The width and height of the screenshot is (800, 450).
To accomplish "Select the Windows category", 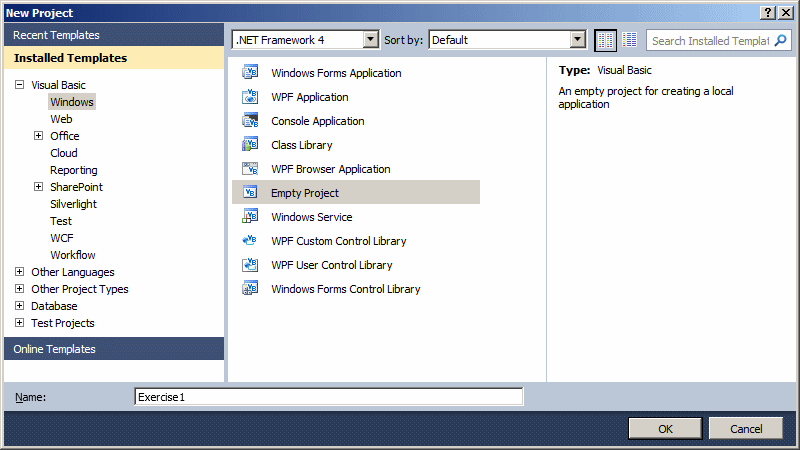I will [x=72, y=102].
